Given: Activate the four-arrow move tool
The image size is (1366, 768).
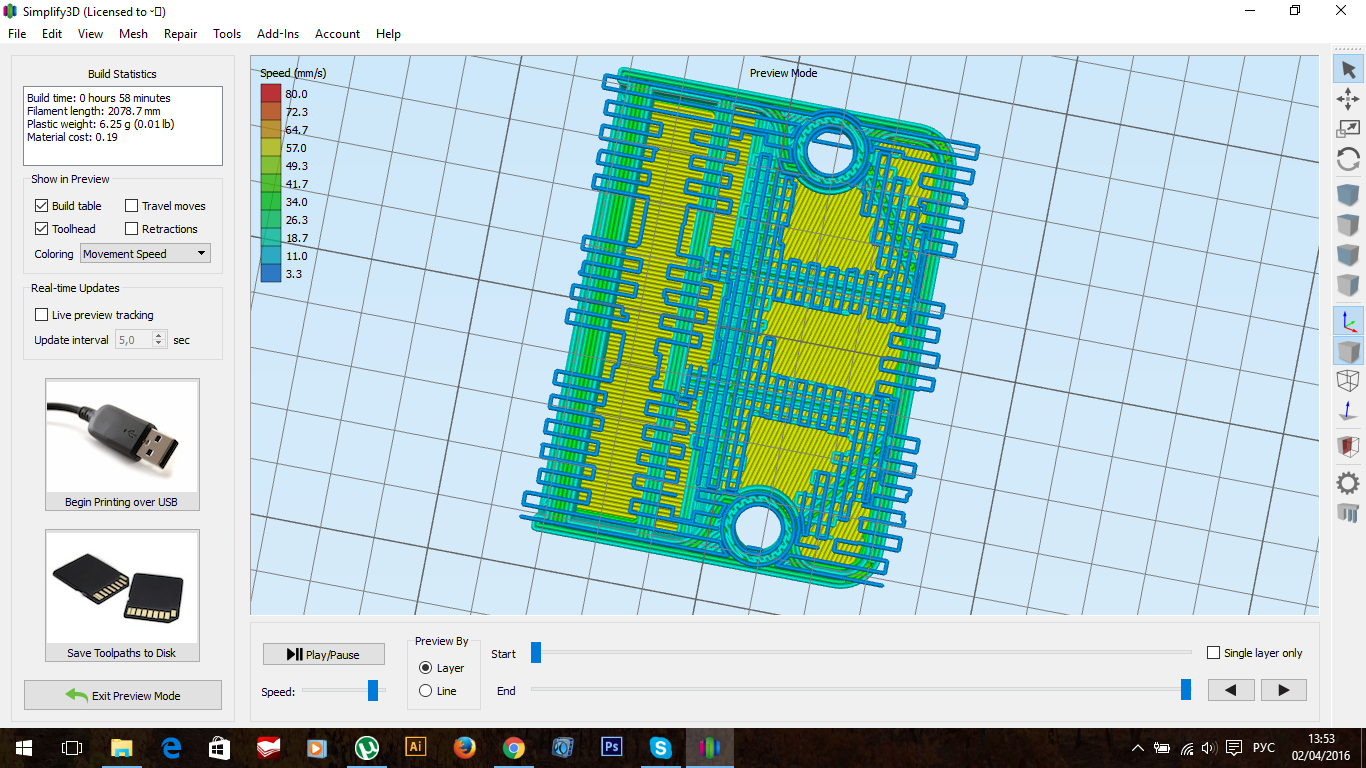Looking at the screenshot, I should point(1348,98).
